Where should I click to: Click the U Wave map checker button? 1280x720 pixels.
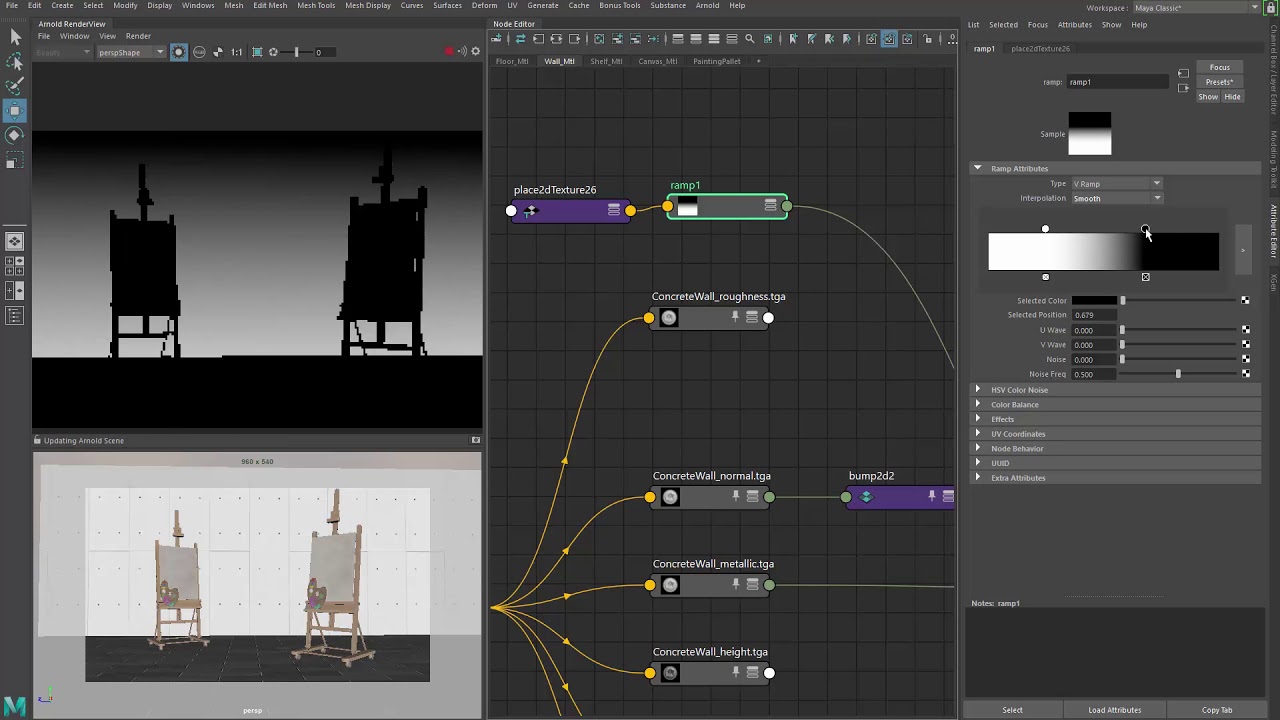pyautogui.click(x=1245, y=330)
